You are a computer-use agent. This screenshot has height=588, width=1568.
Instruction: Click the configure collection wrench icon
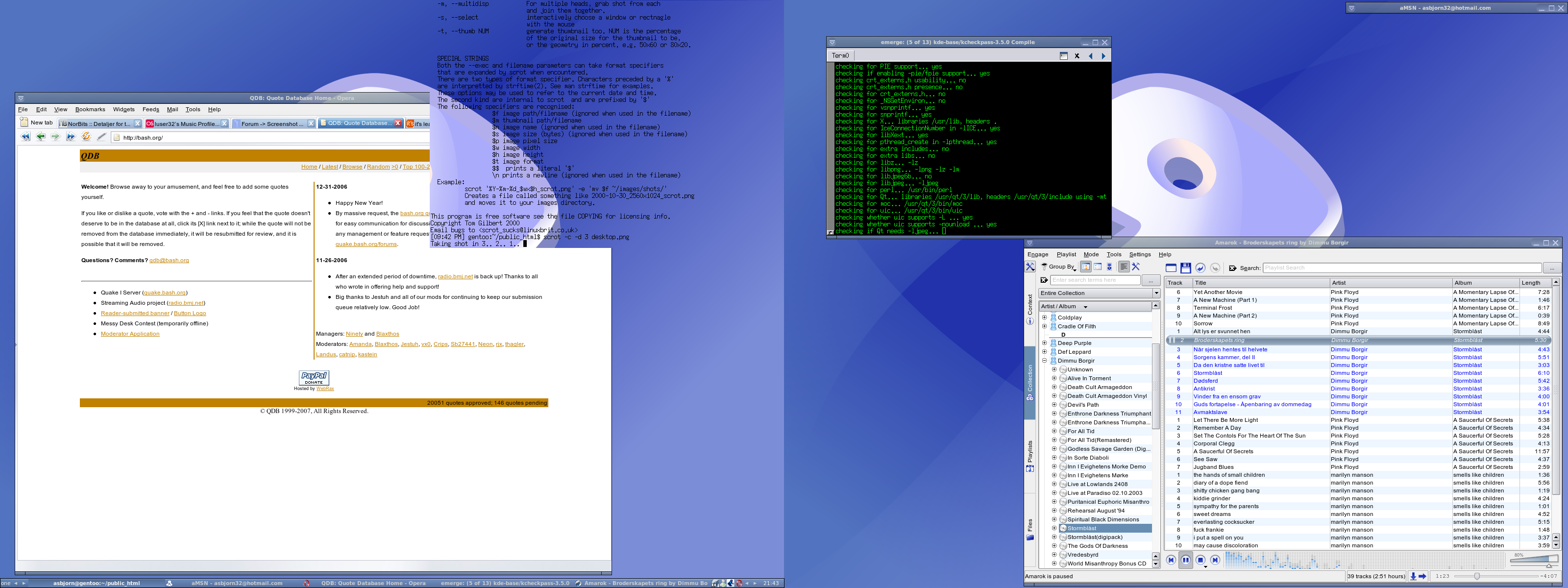click(x=1135, y=267)
